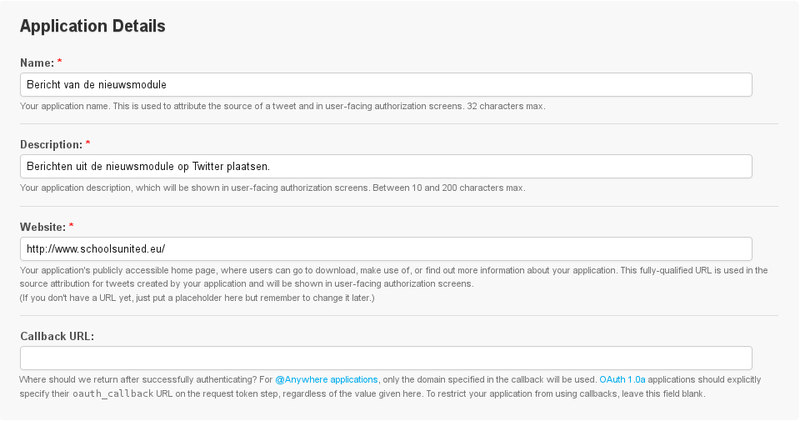Click the Callback URL: label
Image resolution: width=800 pixels, height=421 pixels.
(57, 336)
